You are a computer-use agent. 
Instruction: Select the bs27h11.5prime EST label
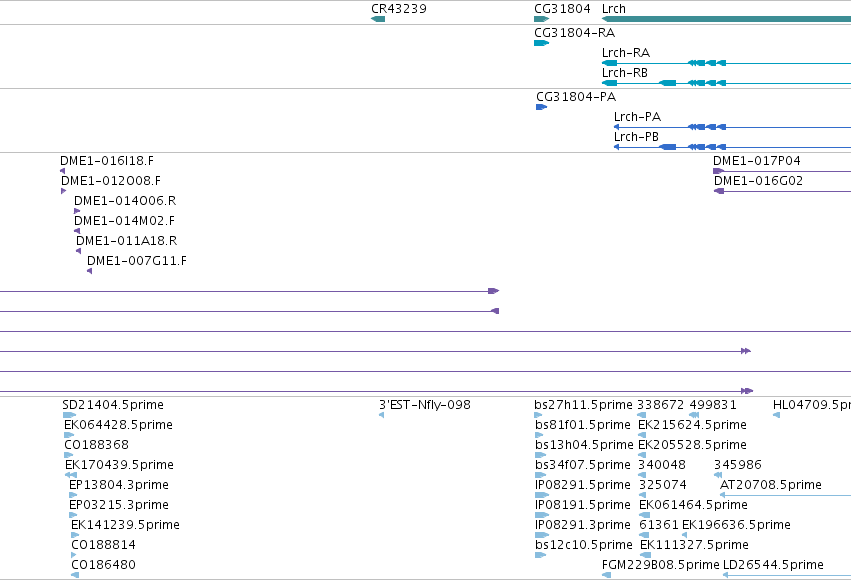click(x=583, y=405)
